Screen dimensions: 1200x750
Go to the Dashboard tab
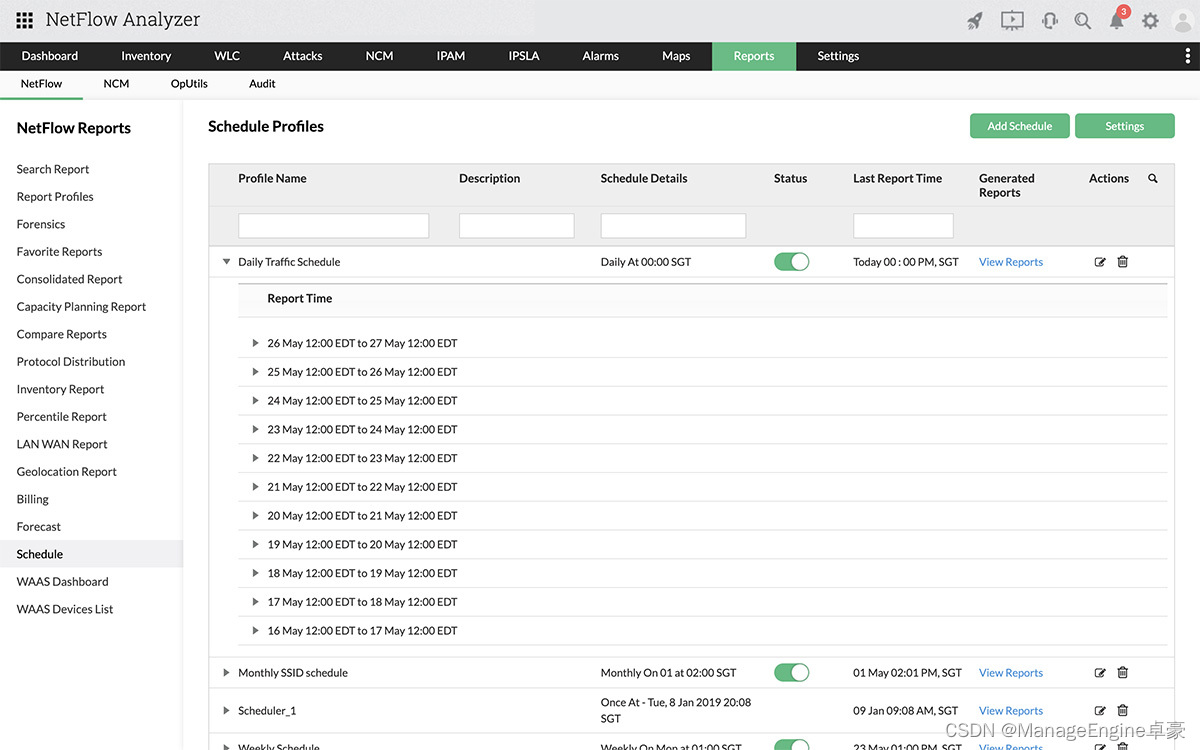pyautogui.click(x=50, y=56)
